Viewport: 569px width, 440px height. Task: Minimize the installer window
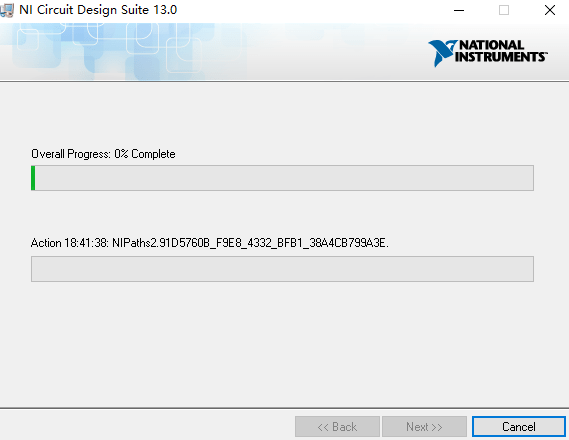pos(459,10)
